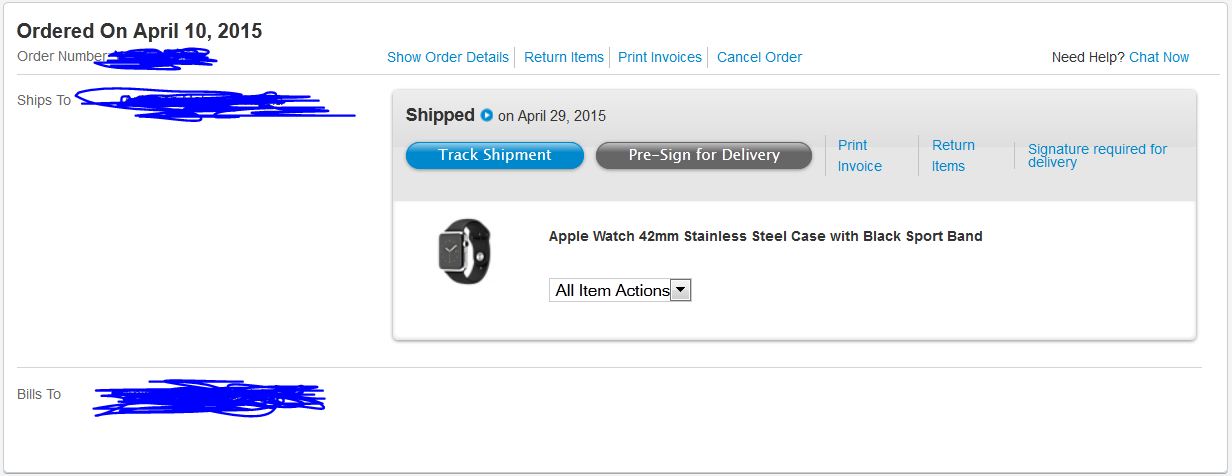Click the Shipped status label
The height and width of the screenshot is (476, 1232).
pyautogui.click(x=440, y=115)
